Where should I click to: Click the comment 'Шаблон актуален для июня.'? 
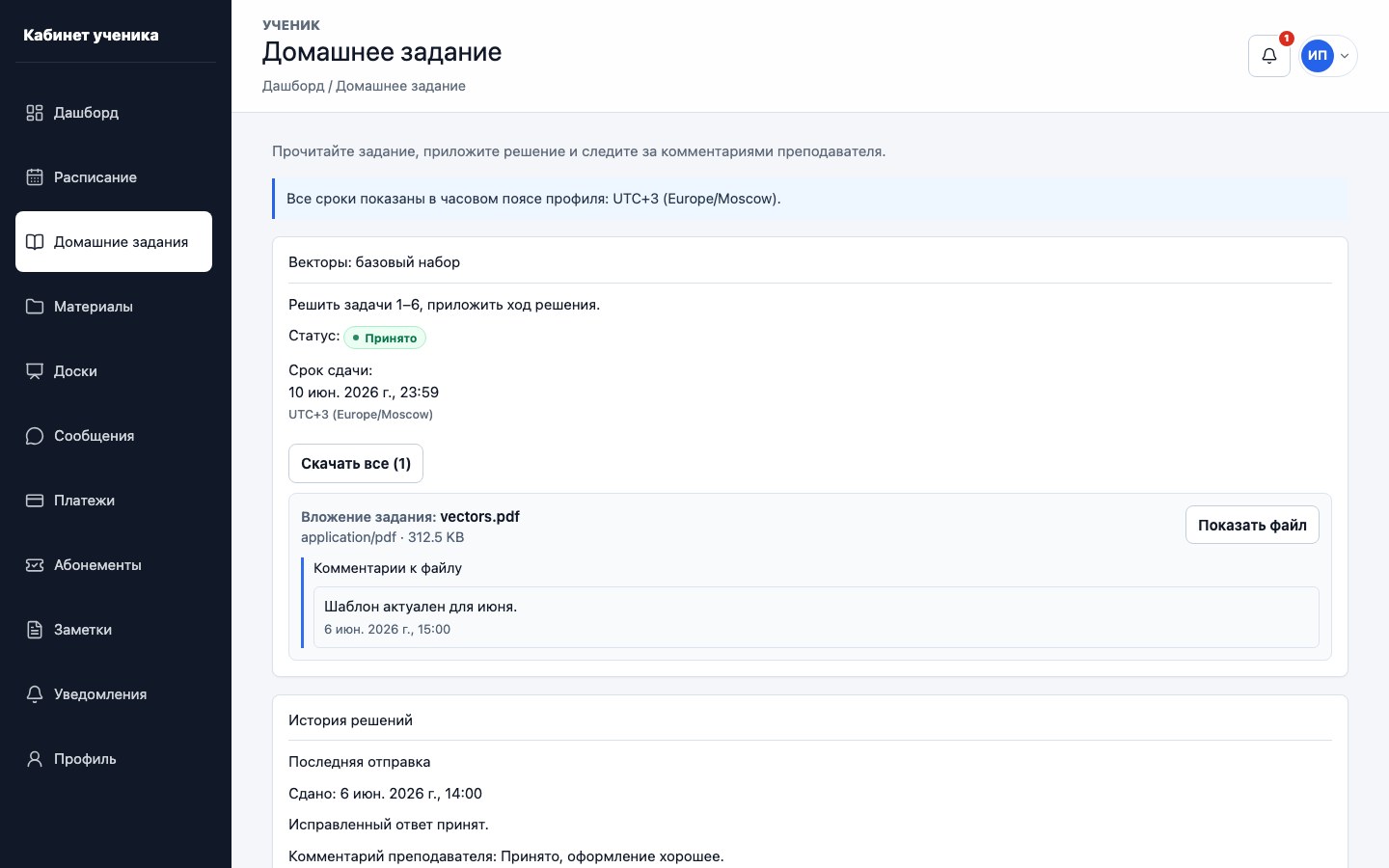coord(421,607)
